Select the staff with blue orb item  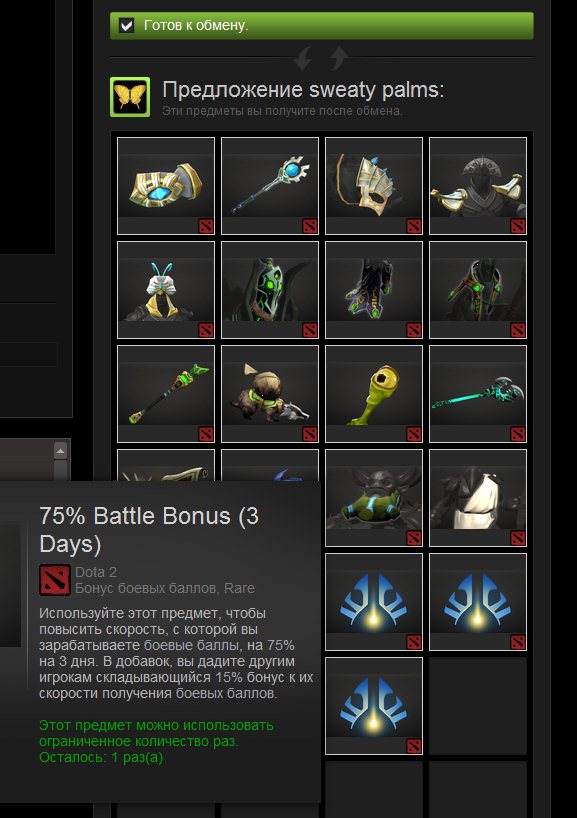(270, 186)
